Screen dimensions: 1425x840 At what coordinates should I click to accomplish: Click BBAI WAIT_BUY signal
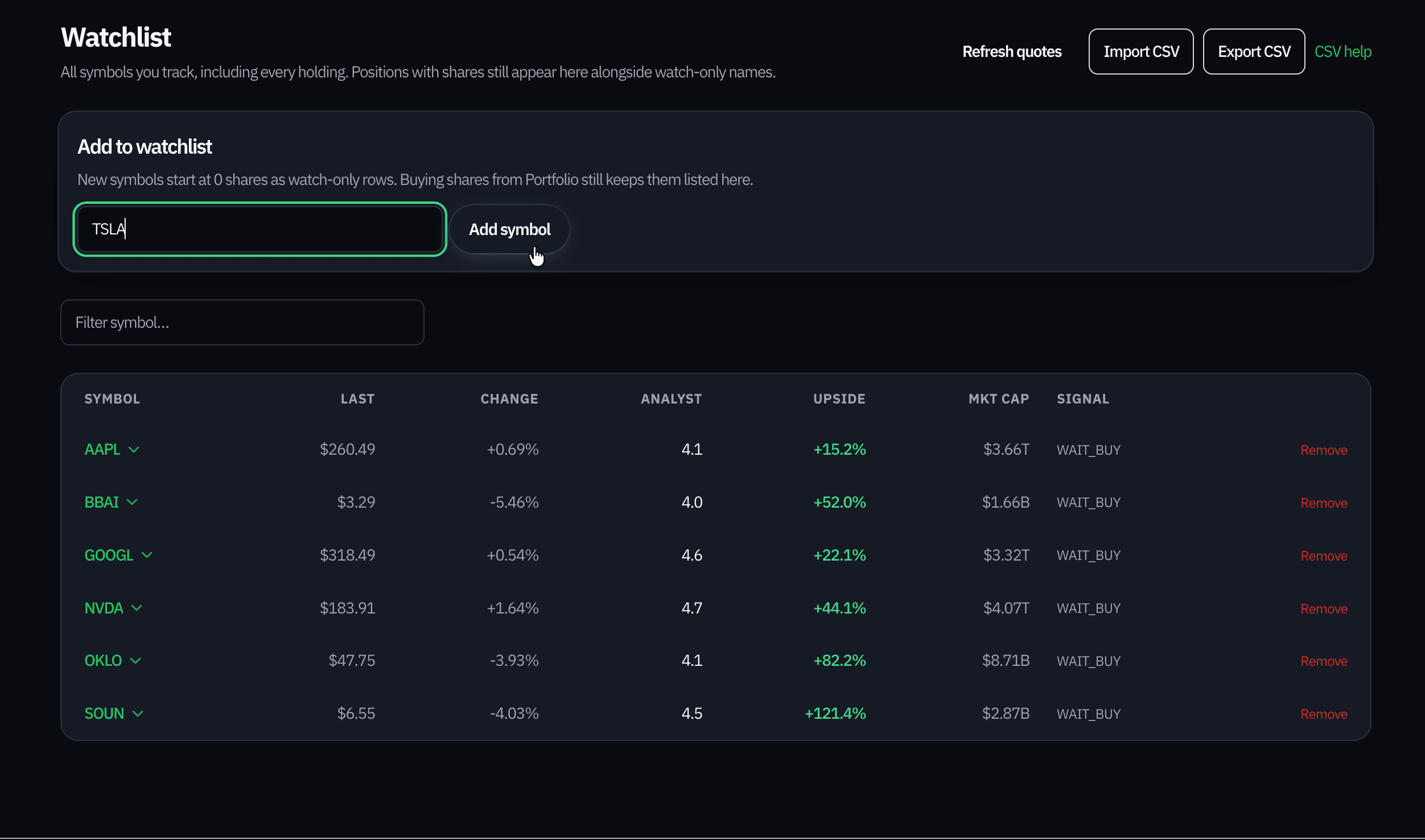point(1089,503)
